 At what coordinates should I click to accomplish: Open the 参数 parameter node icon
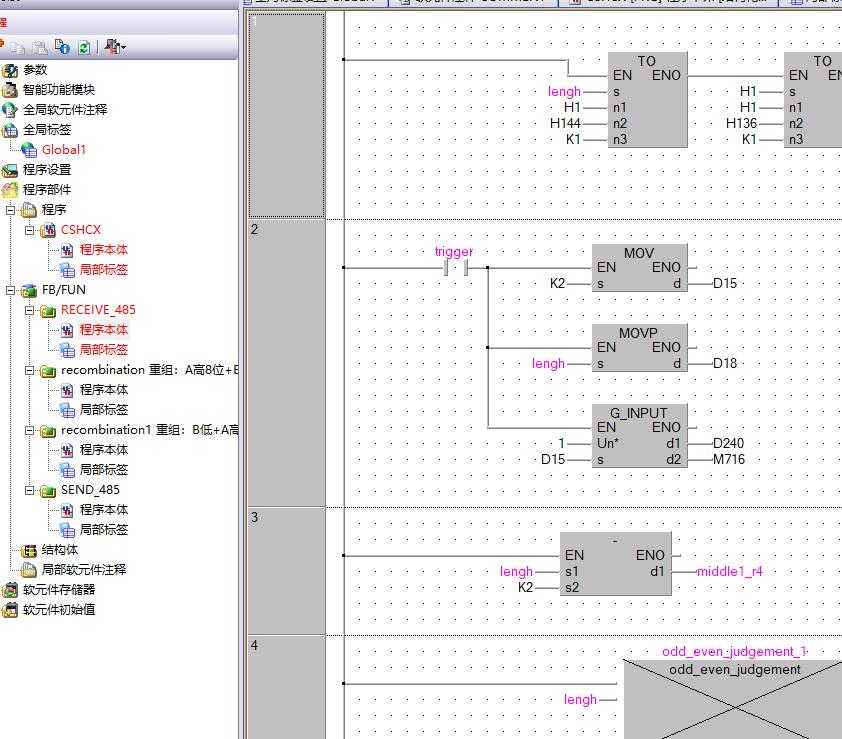11,70
